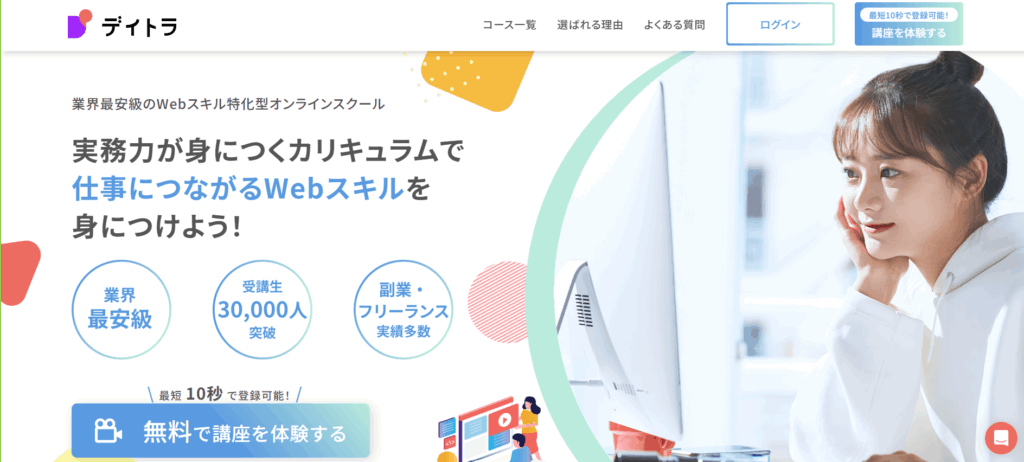
Task: Click the デイトラ logo icon
Action: (x=80, y=24)
